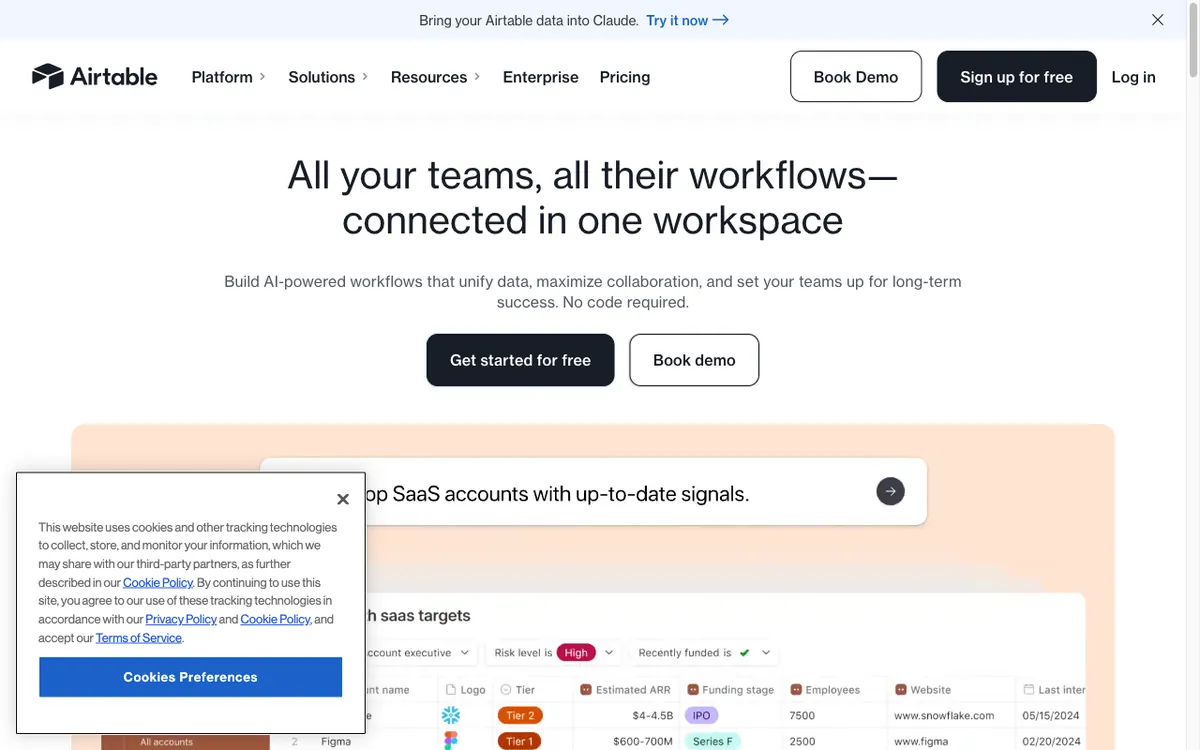Click Sign up for free
Image resolution: width=1200 pixels, height=750 pixels.
point(1016,77)
